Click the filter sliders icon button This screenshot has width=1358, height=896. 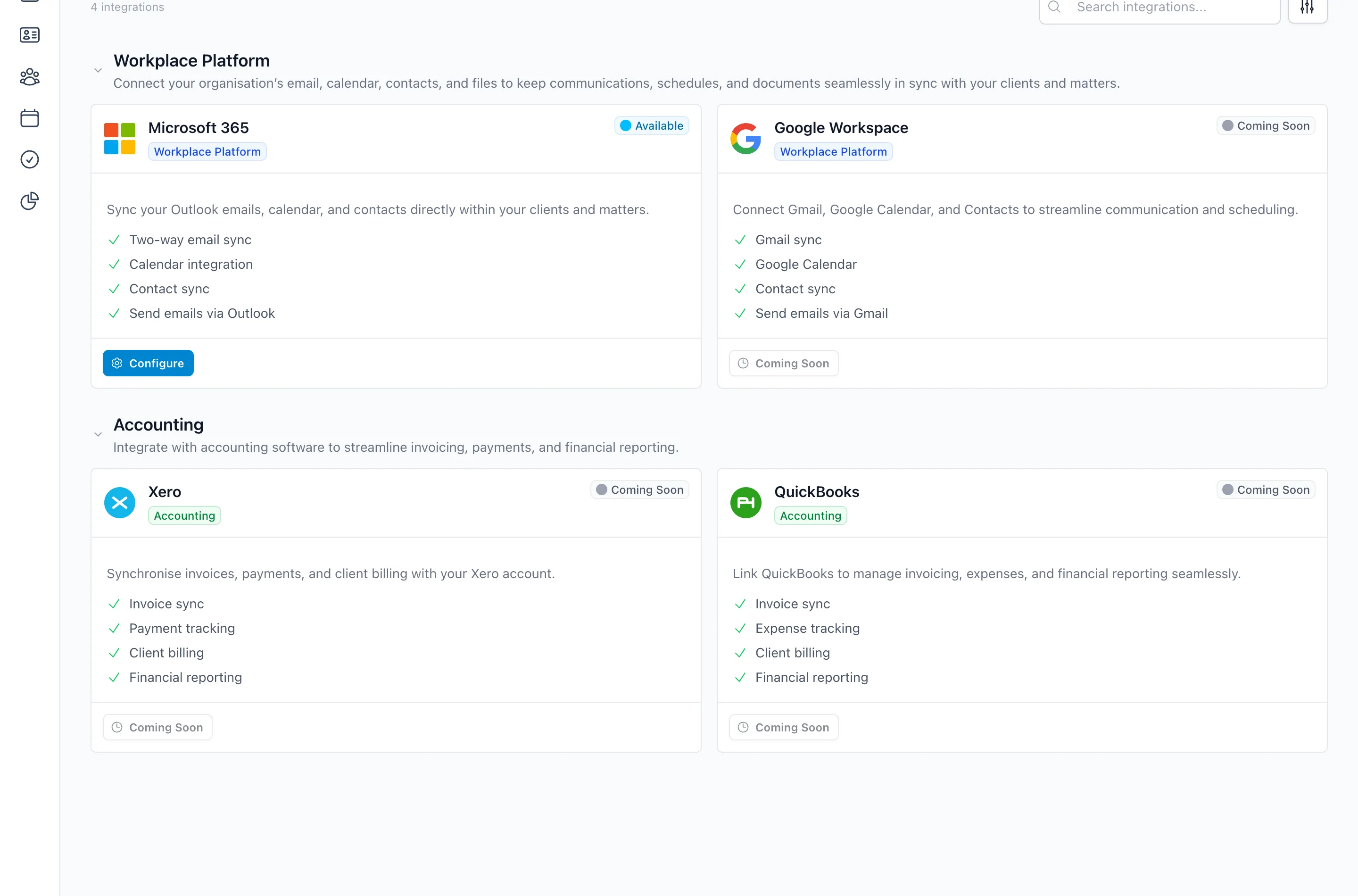pyautogui.click(x=1307, y=8)
